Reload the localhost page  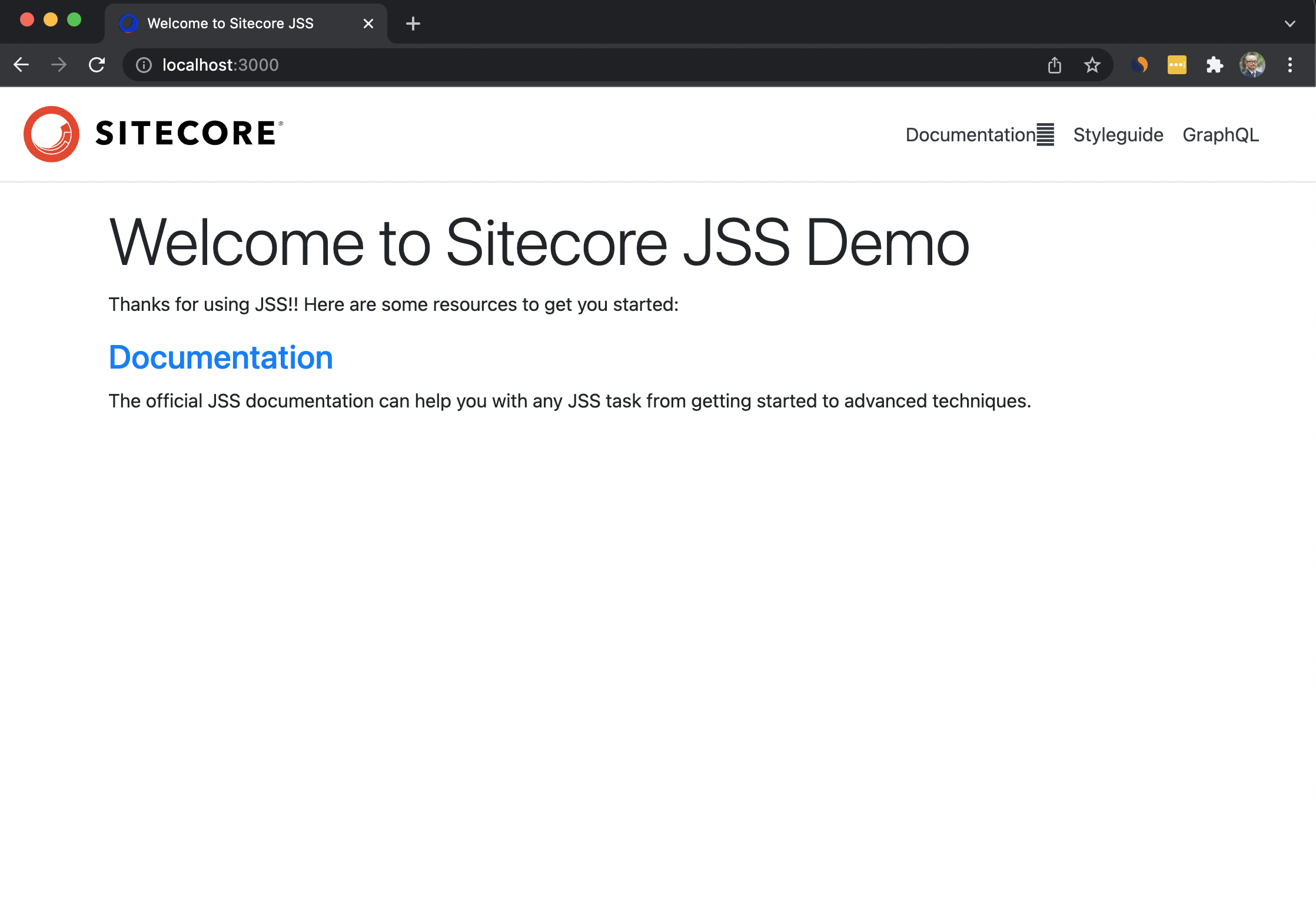click(97, 65)
